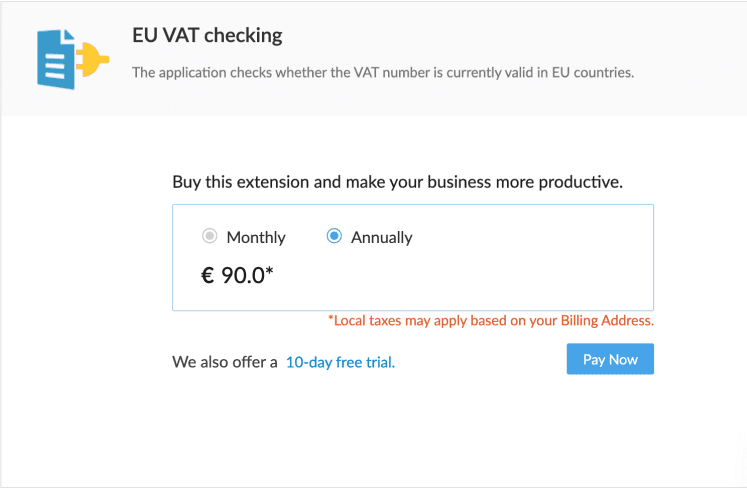This screenshot has width=747, height=488.
Task: Click the 'Buy this extension' heading
Action: click(397, 182)
